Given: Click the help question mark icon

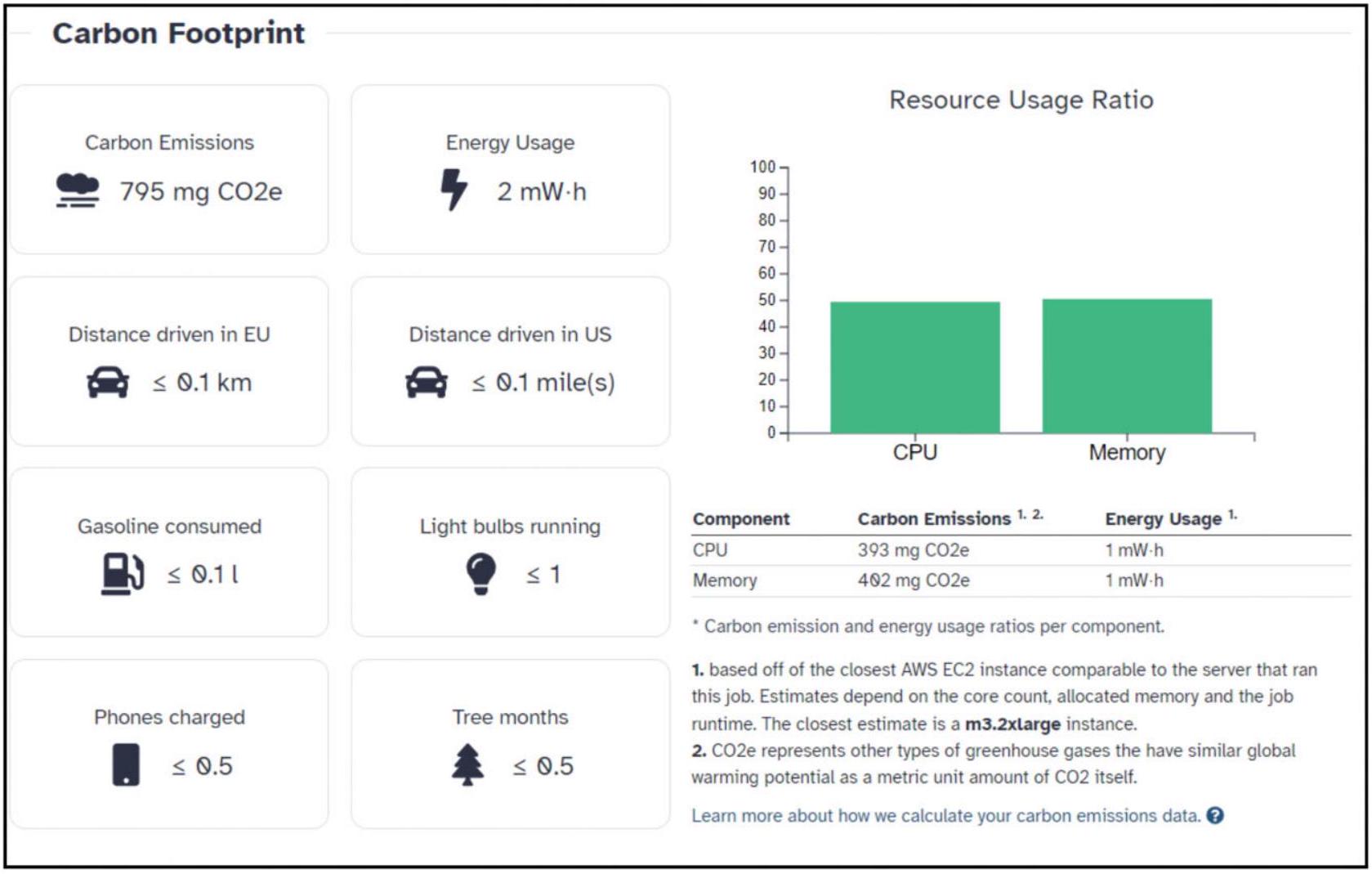Looking at the screenshot, I should coord(1215,816).
